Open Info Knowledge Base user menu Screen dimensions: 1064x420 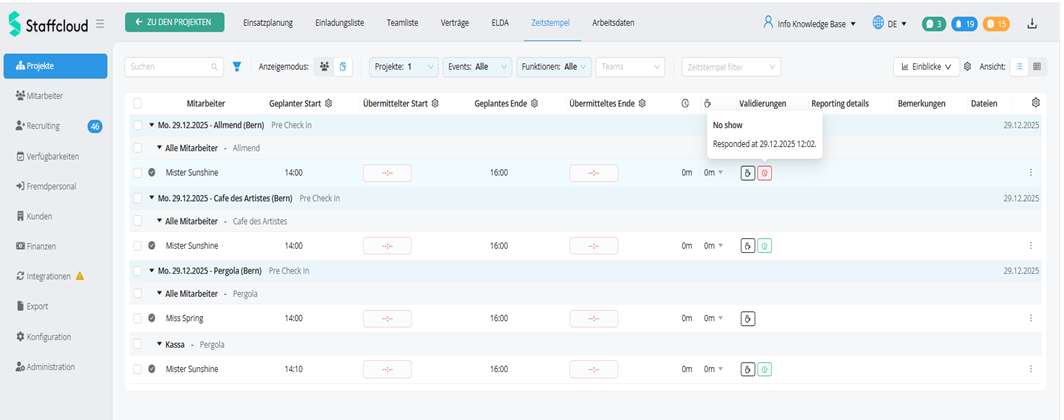click(x=810, y=24)
